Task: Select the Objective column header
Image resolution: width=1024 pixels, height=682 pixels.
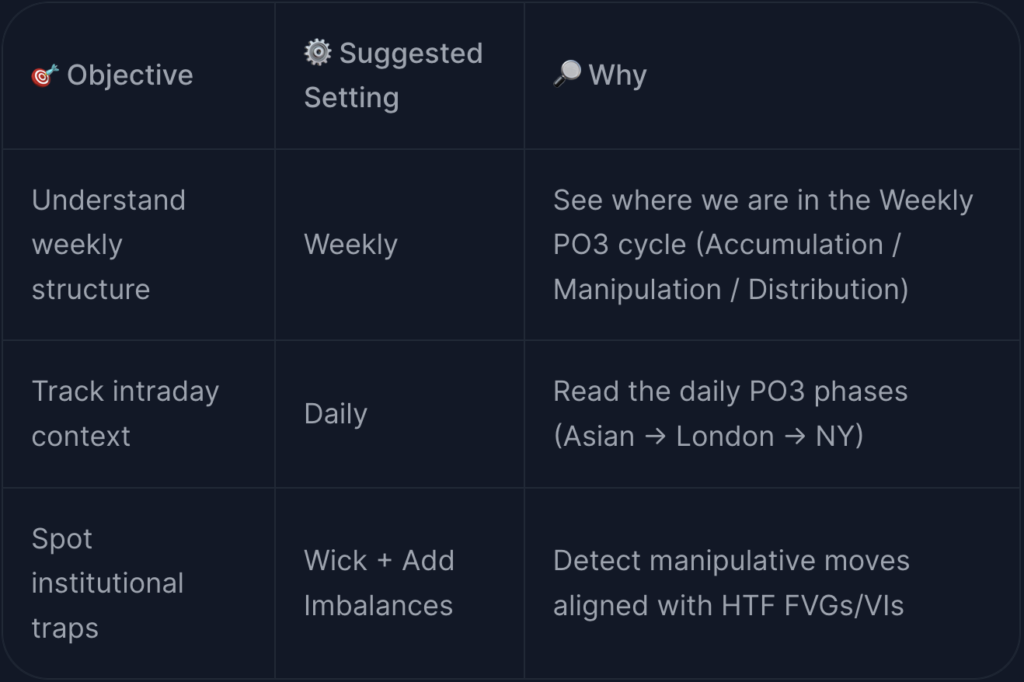Action: 112,75
